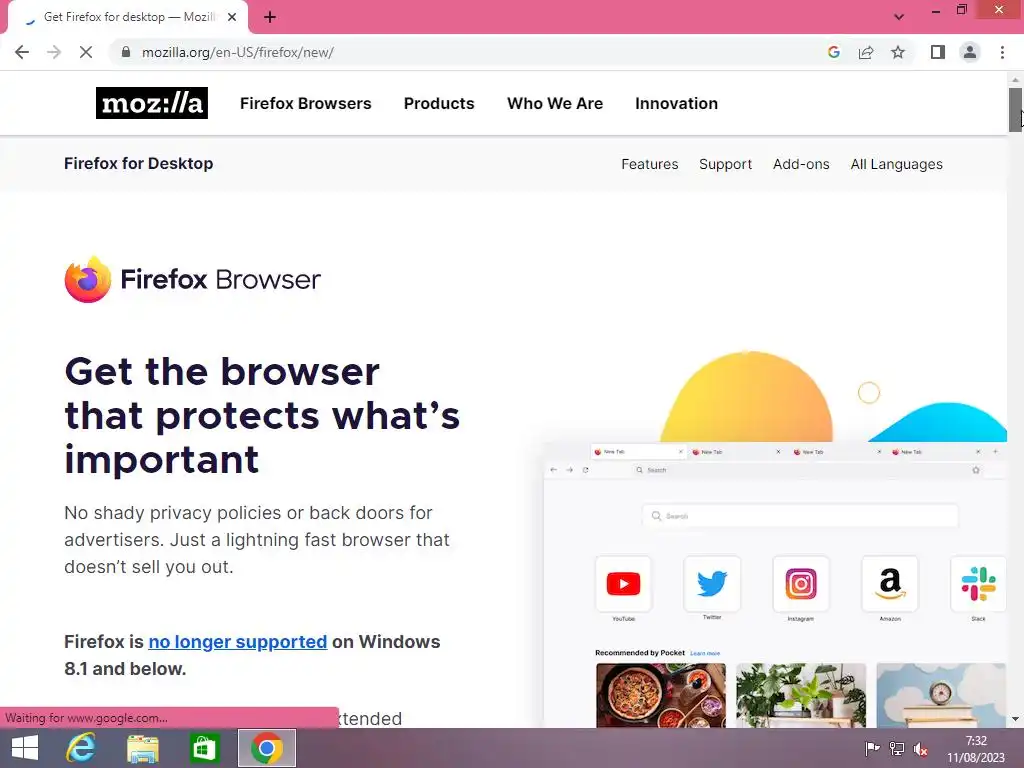Open the Chrome side panel

tap(938, 52)
